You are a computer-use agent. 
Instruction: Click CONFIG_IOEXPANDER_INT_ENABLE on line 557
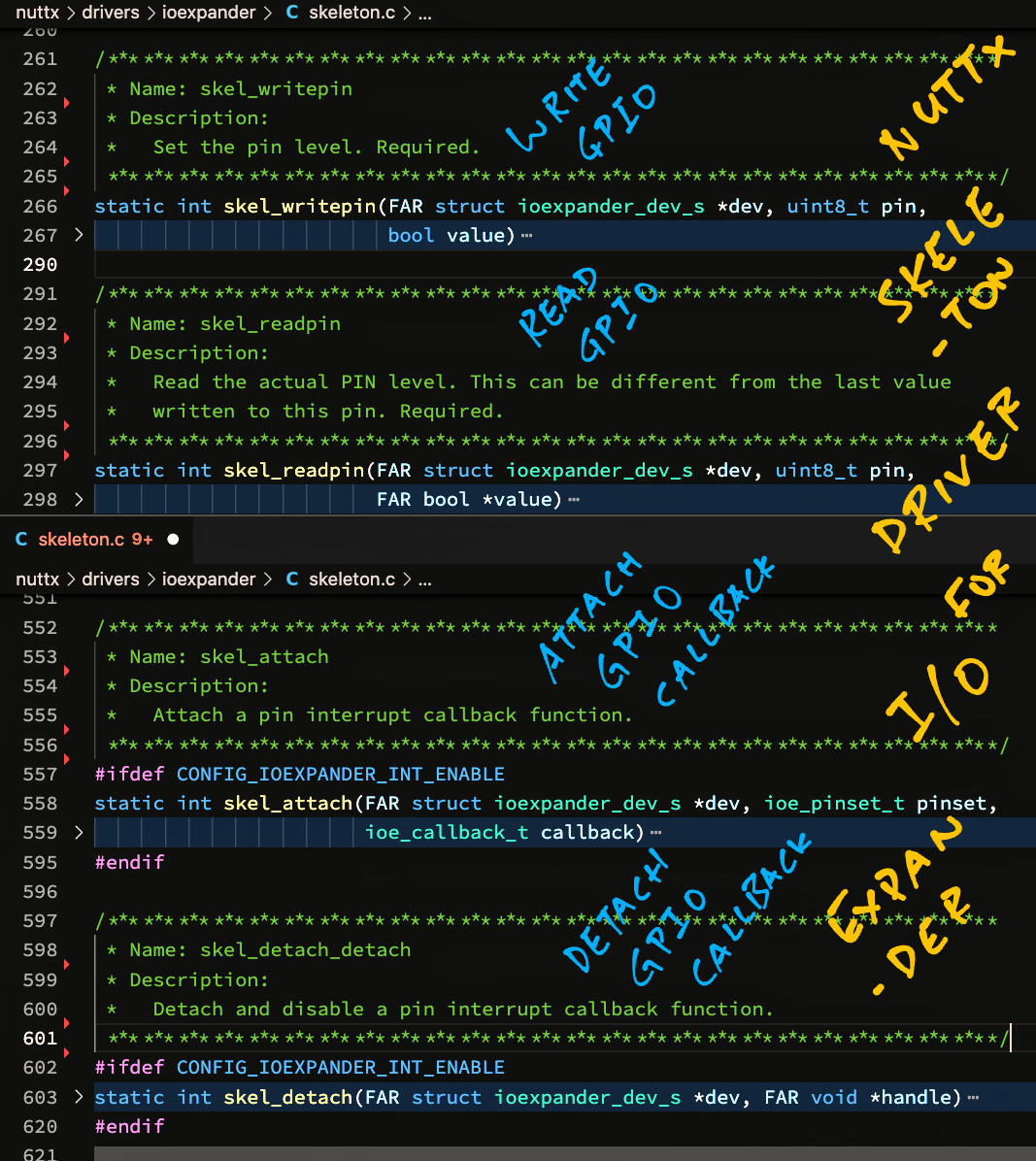341,775
